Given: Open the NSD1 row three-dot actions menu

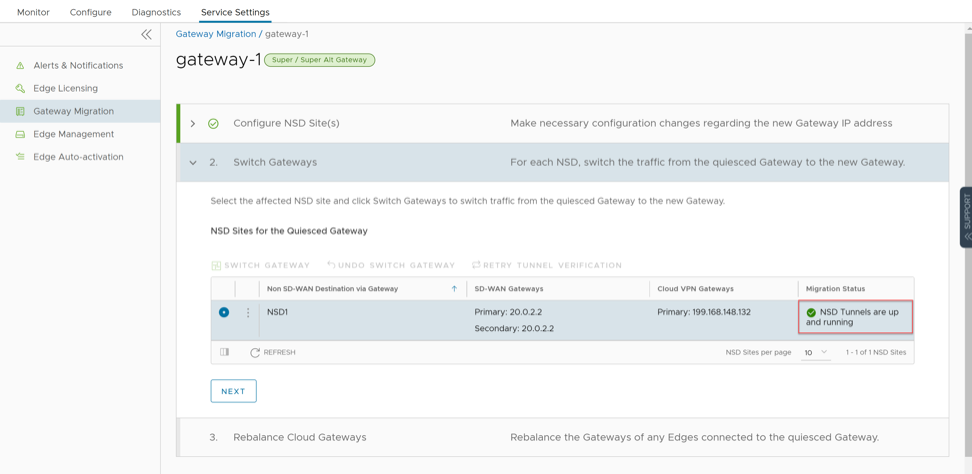Looking at the screenshot, I should [248, 313].
